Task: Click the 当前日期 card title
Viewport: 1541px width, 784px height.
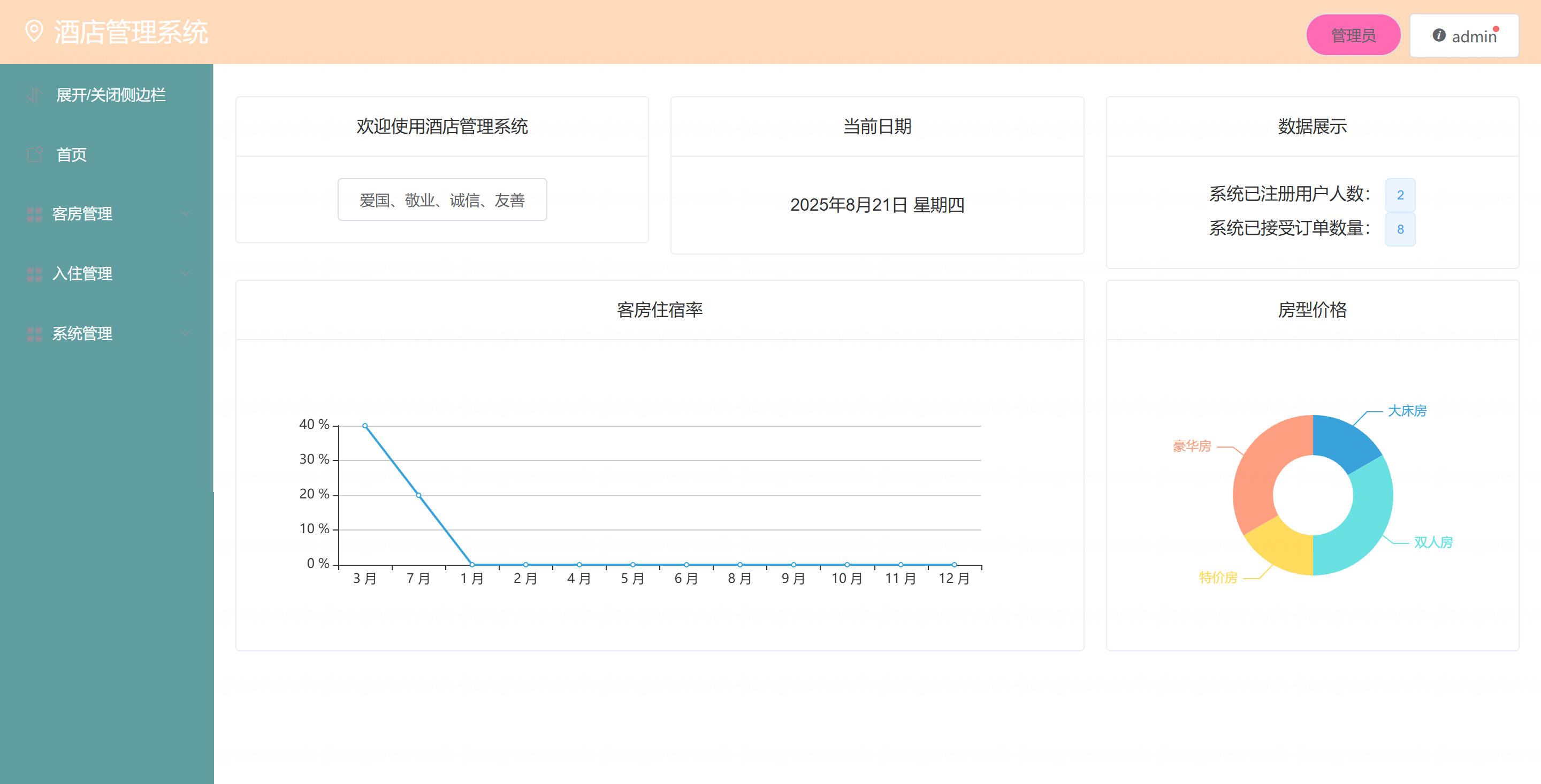Action: 877,126
